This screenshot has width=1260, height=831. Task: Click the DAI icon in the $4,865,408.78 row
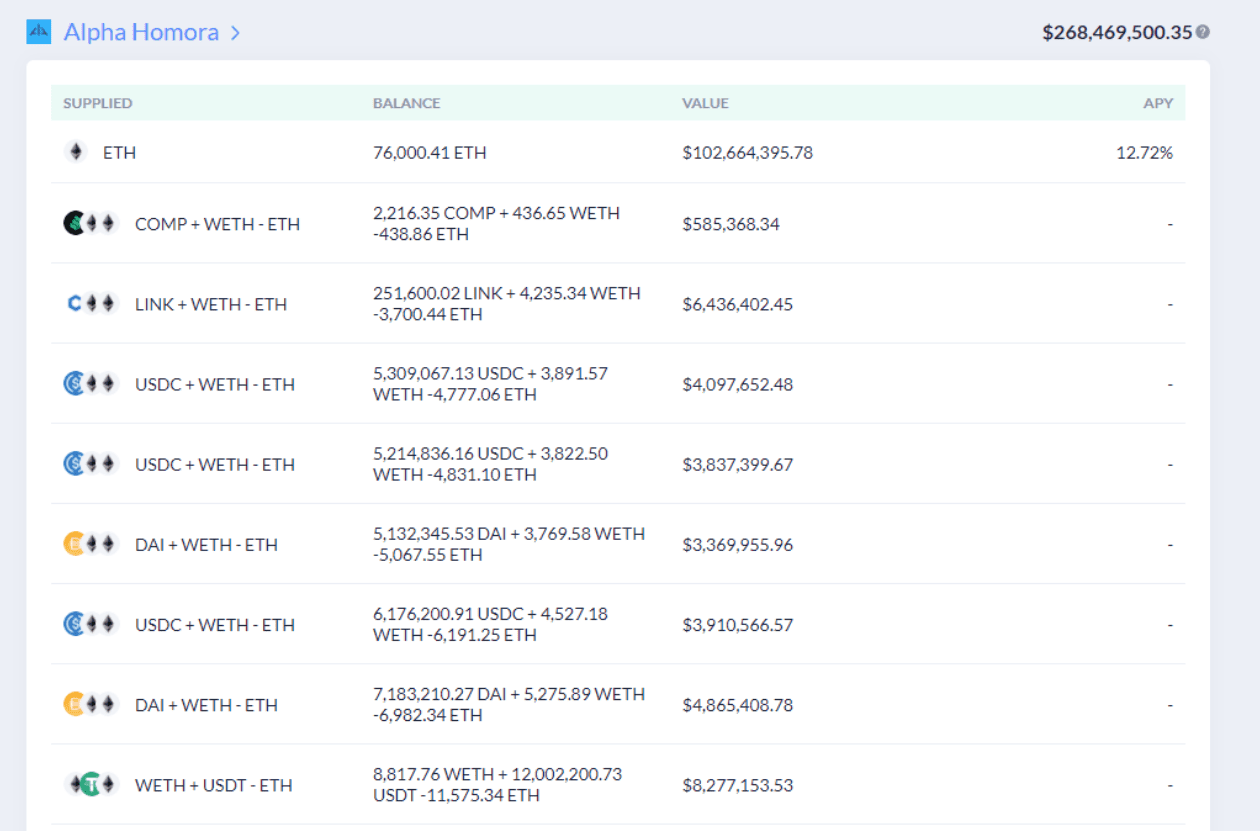(x=74, y=704)
